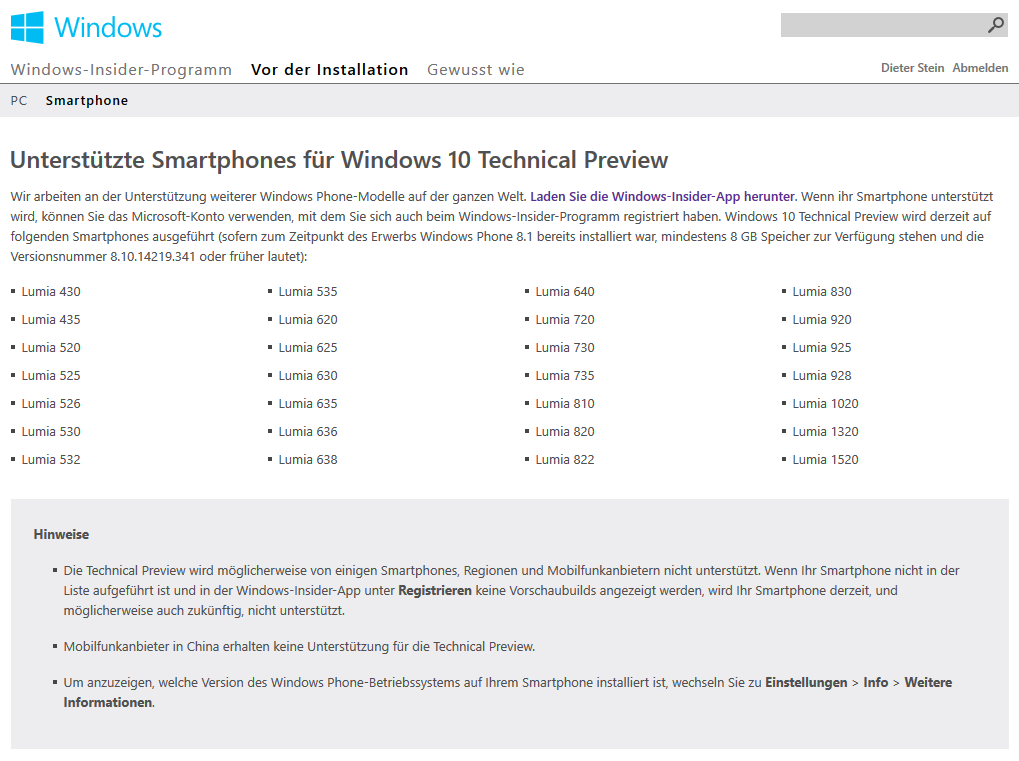Select the Lumia 532 list entry
This screenshot has height=761, width=1019.
coord(51,459)
